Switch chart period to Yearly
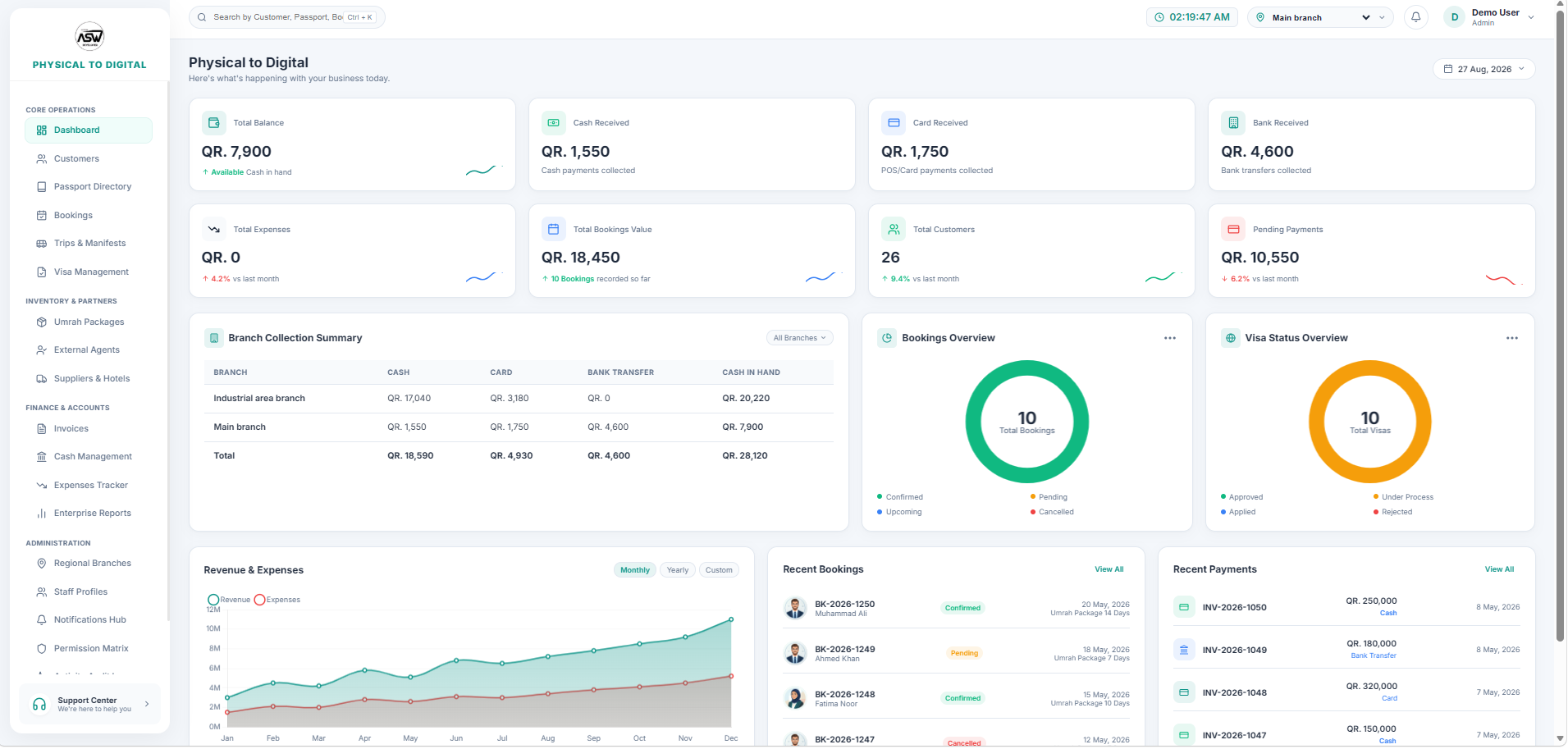This screenshot has width=1568, height=749. coord(678,570)
